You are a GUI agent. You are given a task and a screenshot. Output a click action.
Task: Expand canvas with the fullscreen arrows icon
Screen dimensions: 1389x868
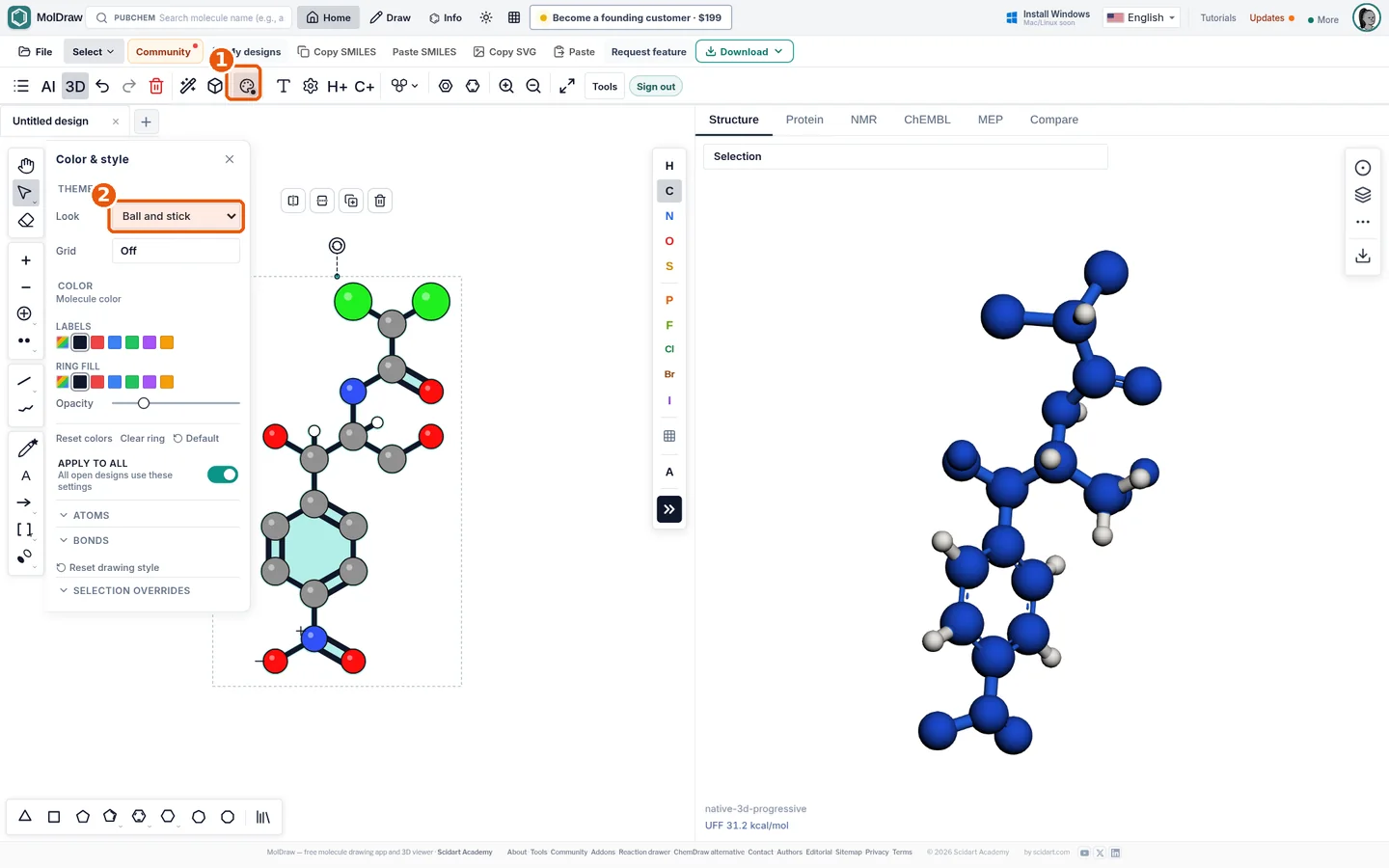click(567, 86)
